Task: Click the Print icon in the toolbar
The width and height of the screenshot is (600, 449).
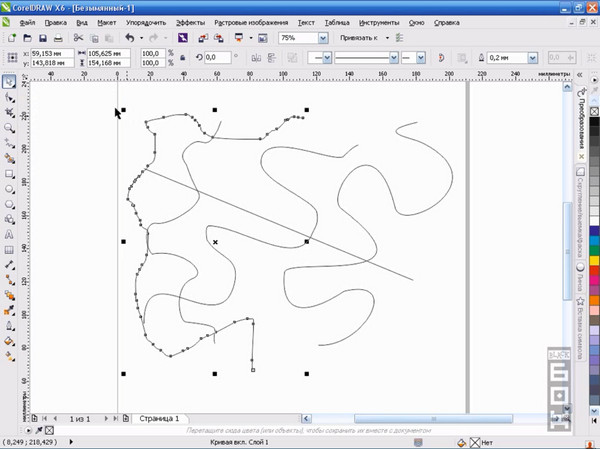Action: click(x=57, y=37)
